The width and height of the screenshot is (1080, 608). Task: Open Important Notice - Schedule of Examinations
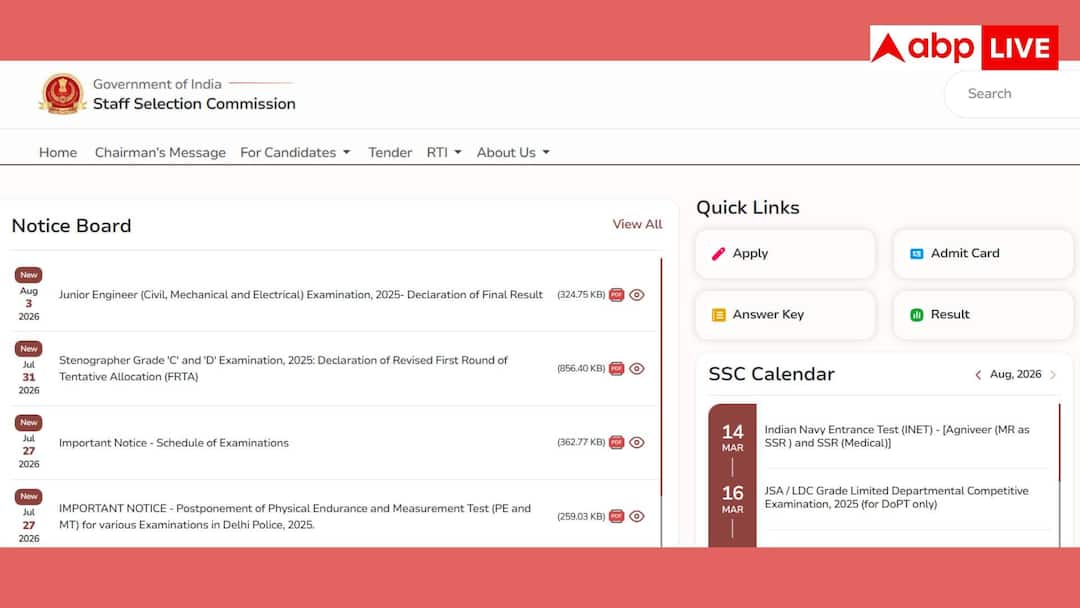[174, 443]
